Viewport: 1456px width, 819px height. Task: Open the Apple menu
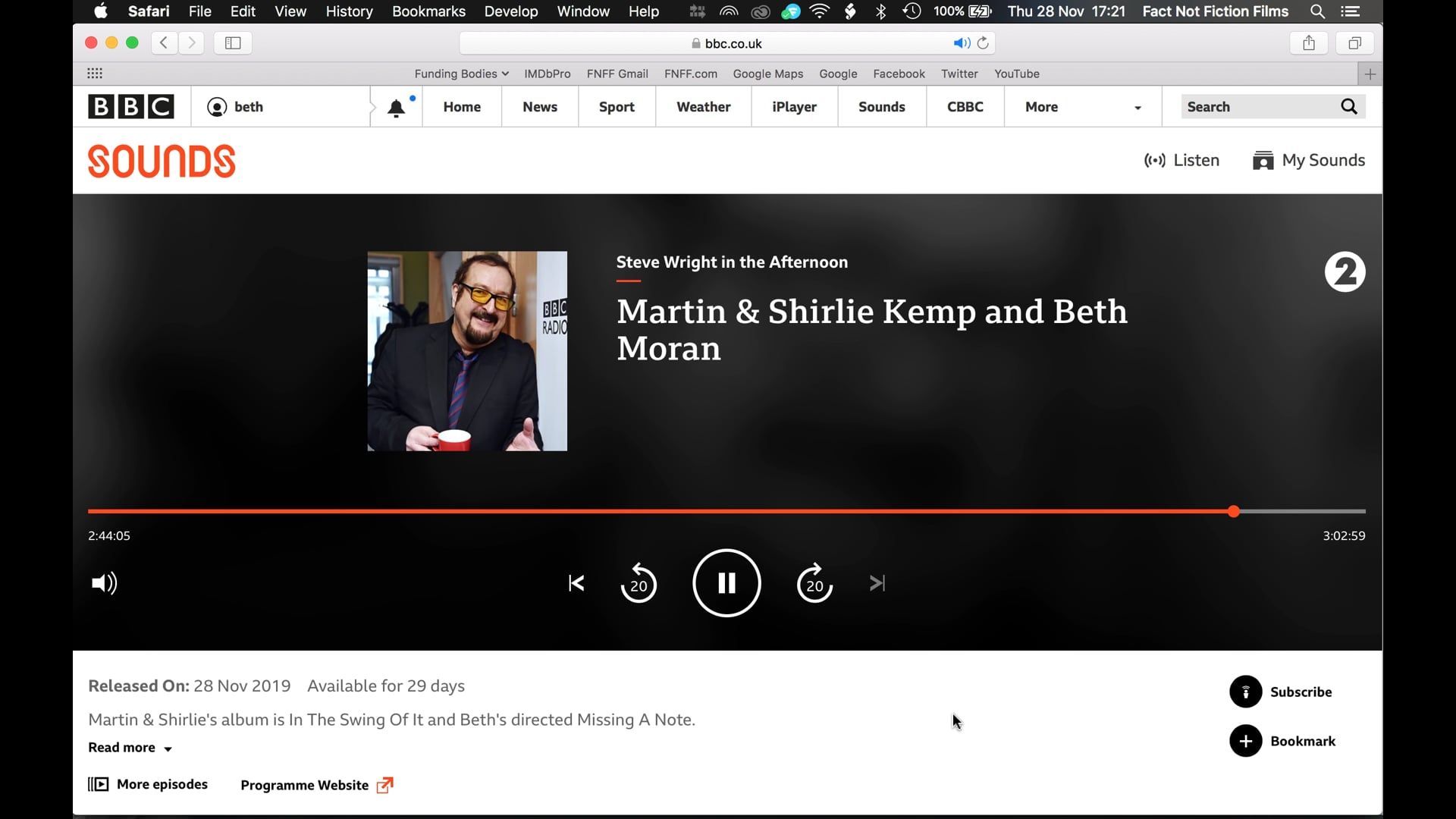tap(100, 11)
